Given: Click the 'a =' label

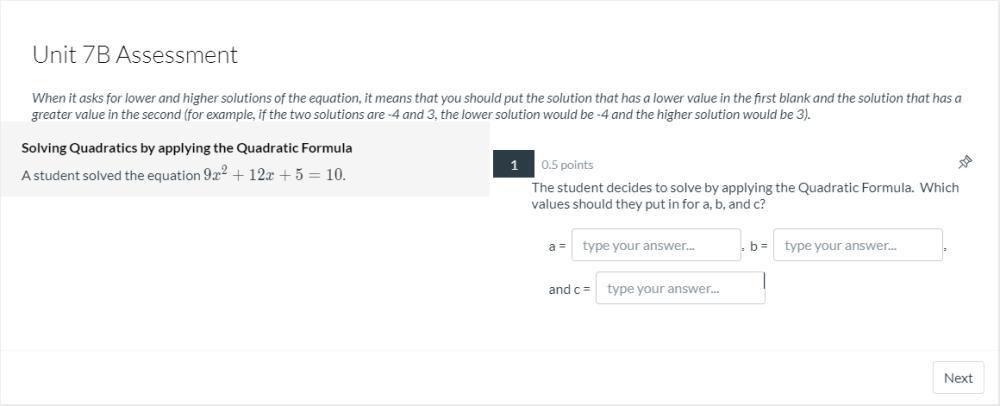Looking at the screenshot, I should coord(557,246).
